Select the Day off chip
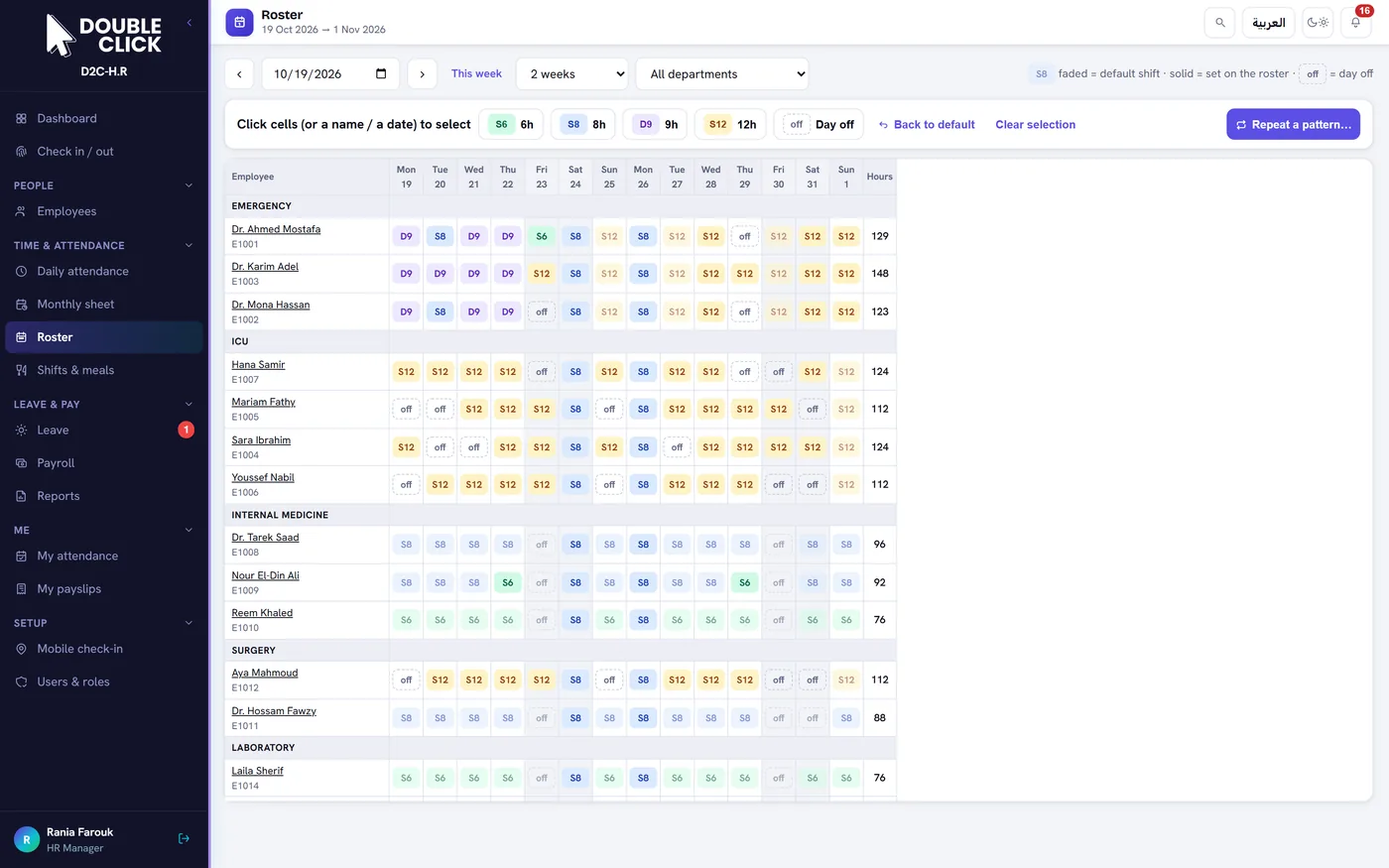Image resolution: width=1389 pixels, height=868 pixels. (x=820, y=125)
